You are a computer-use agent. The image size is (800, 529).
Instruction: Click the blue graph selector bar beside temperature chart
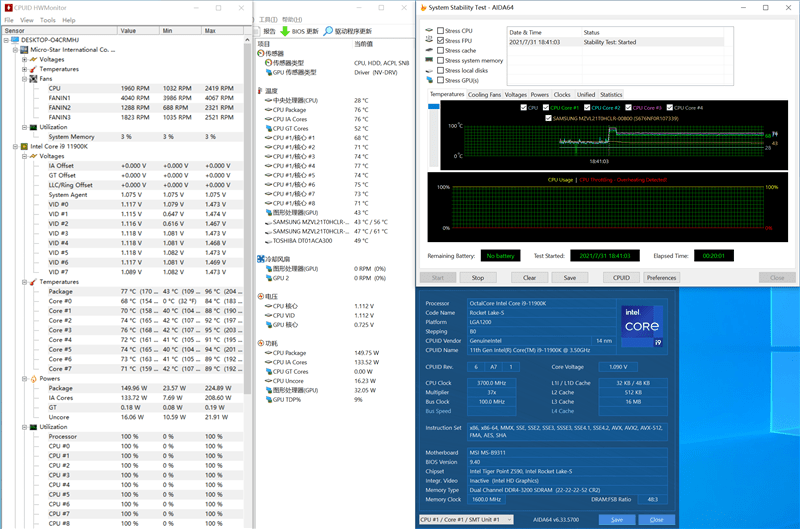tap(433, 107)
